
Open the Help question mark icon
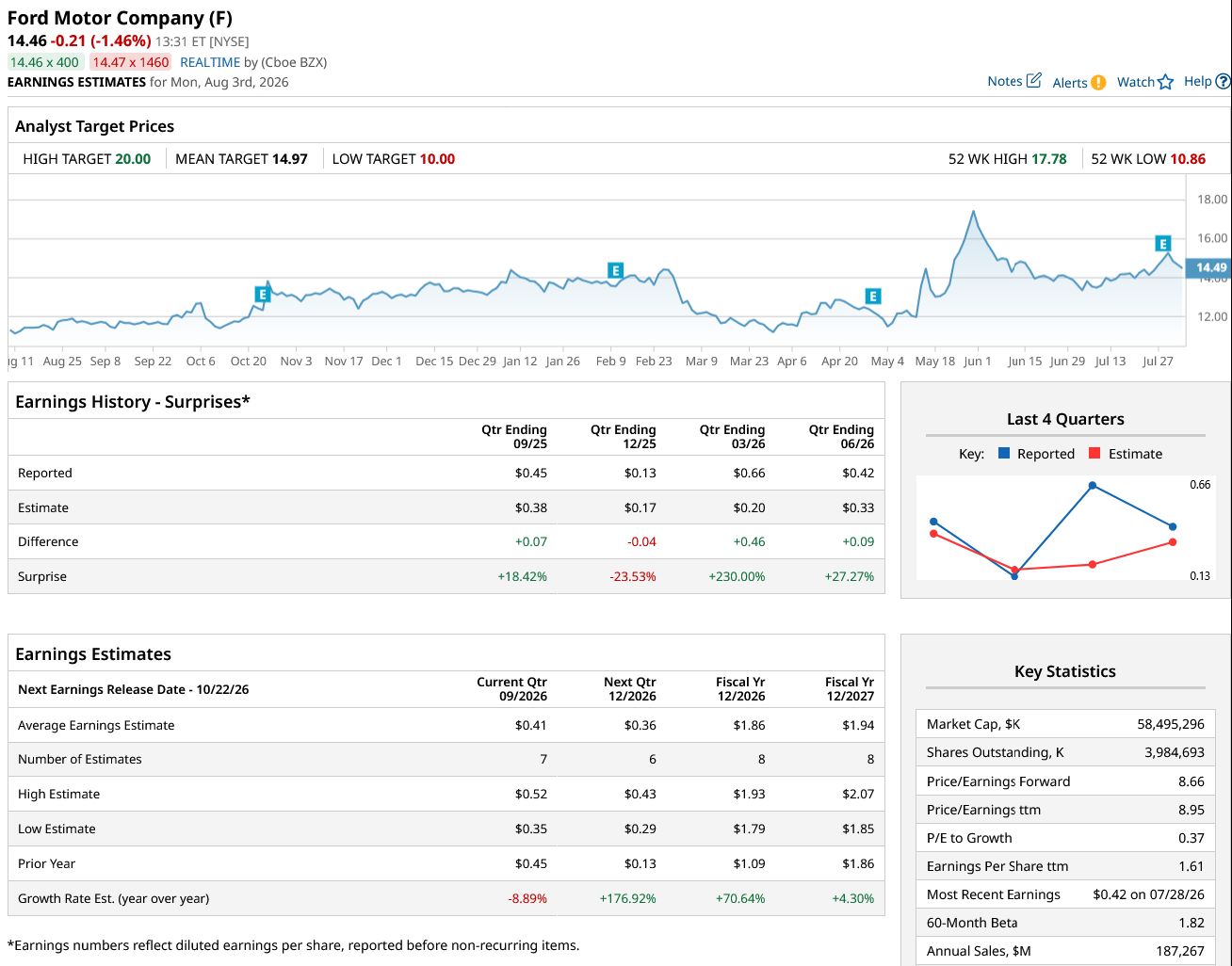pyautogui.click(x=1223, y=81)
